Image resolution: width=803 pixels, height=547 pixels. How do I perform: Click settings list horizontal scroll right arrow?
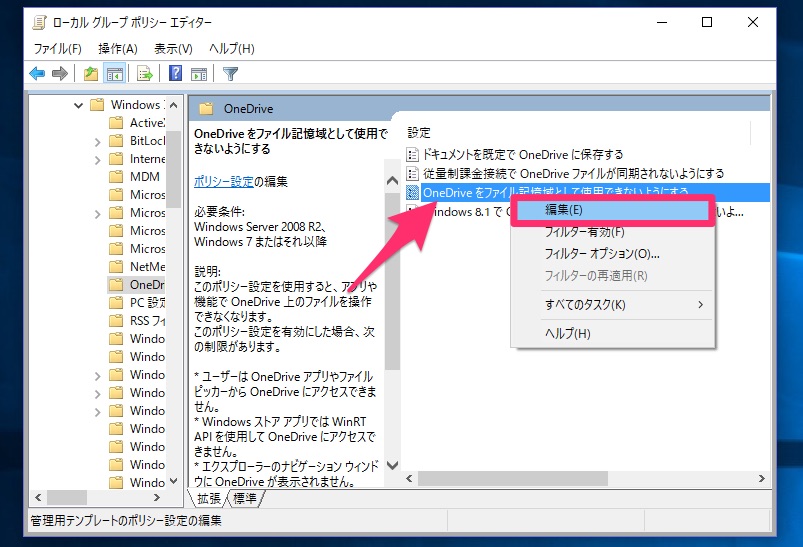pos(762,478)
